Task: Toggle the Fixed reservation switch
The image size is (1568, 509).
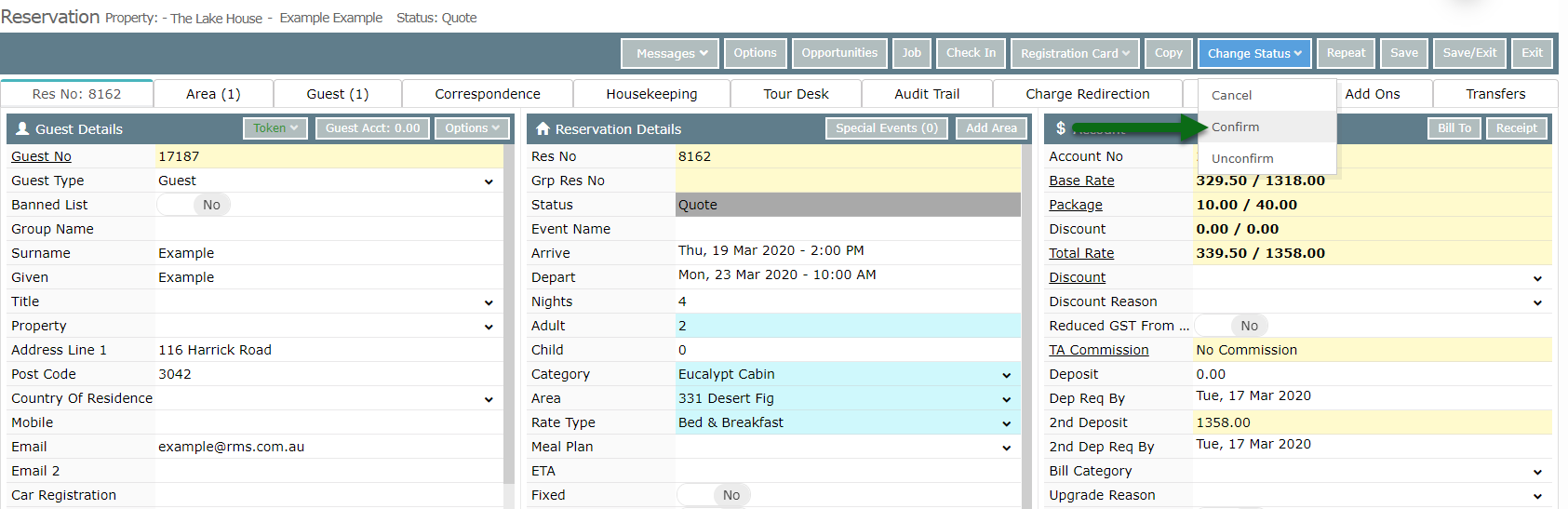Action: click(714, 495)
